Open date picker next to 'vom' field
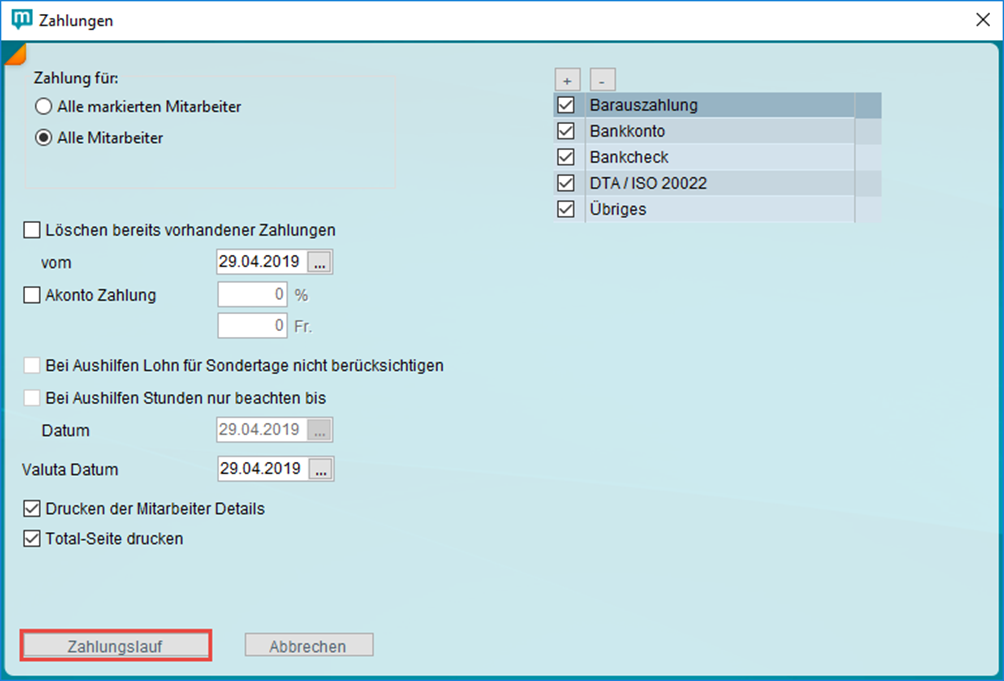Image resolution: width=1004 pixels, height=681 pixels. coord(320,263)
